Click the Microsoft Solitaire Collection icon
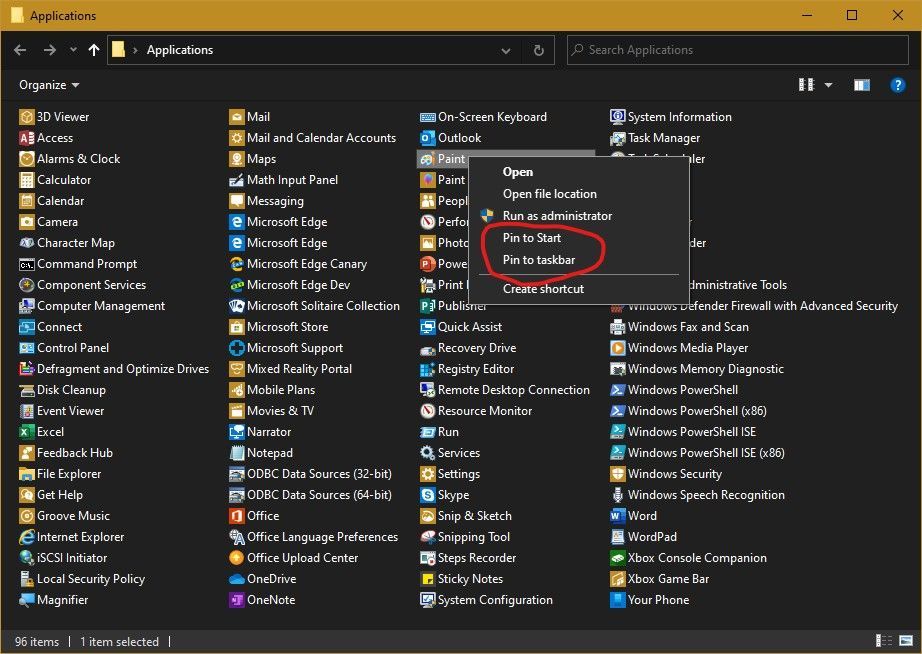The height and width of the screenshot is (654, 922). (x=236, y=306)
